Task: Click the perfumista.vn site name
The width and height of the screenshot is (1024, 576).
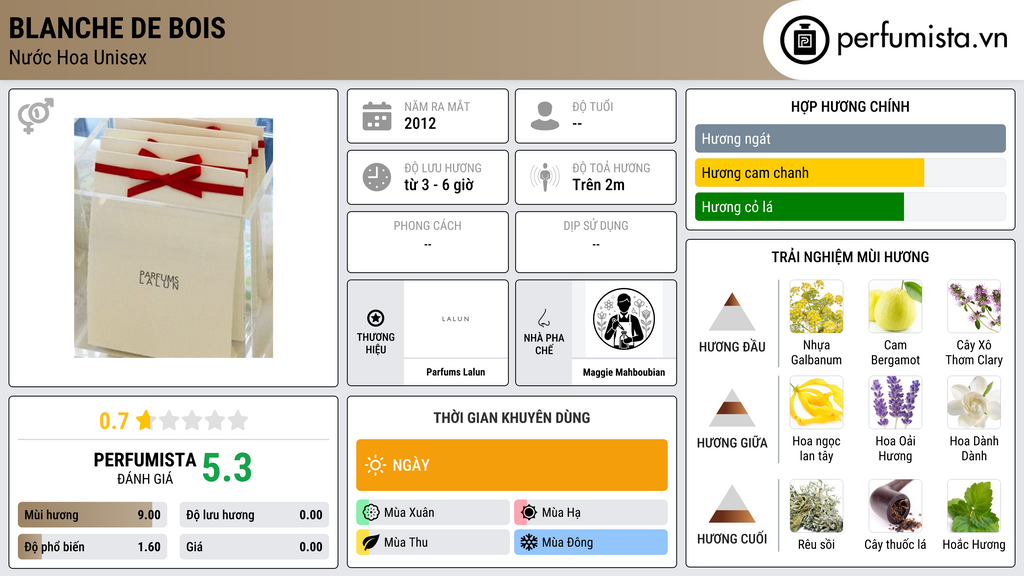Action: point(922,38)
